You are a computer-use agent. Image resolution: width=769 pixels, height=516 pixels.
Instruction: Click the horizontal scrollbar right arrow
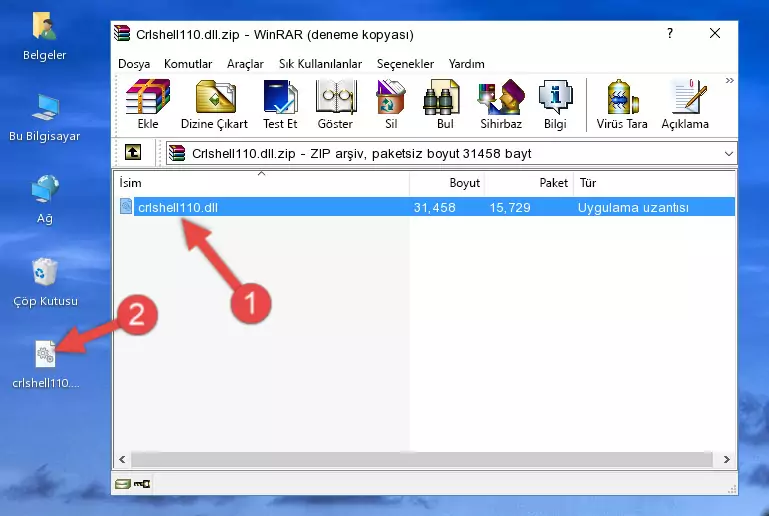coord(726,460)
